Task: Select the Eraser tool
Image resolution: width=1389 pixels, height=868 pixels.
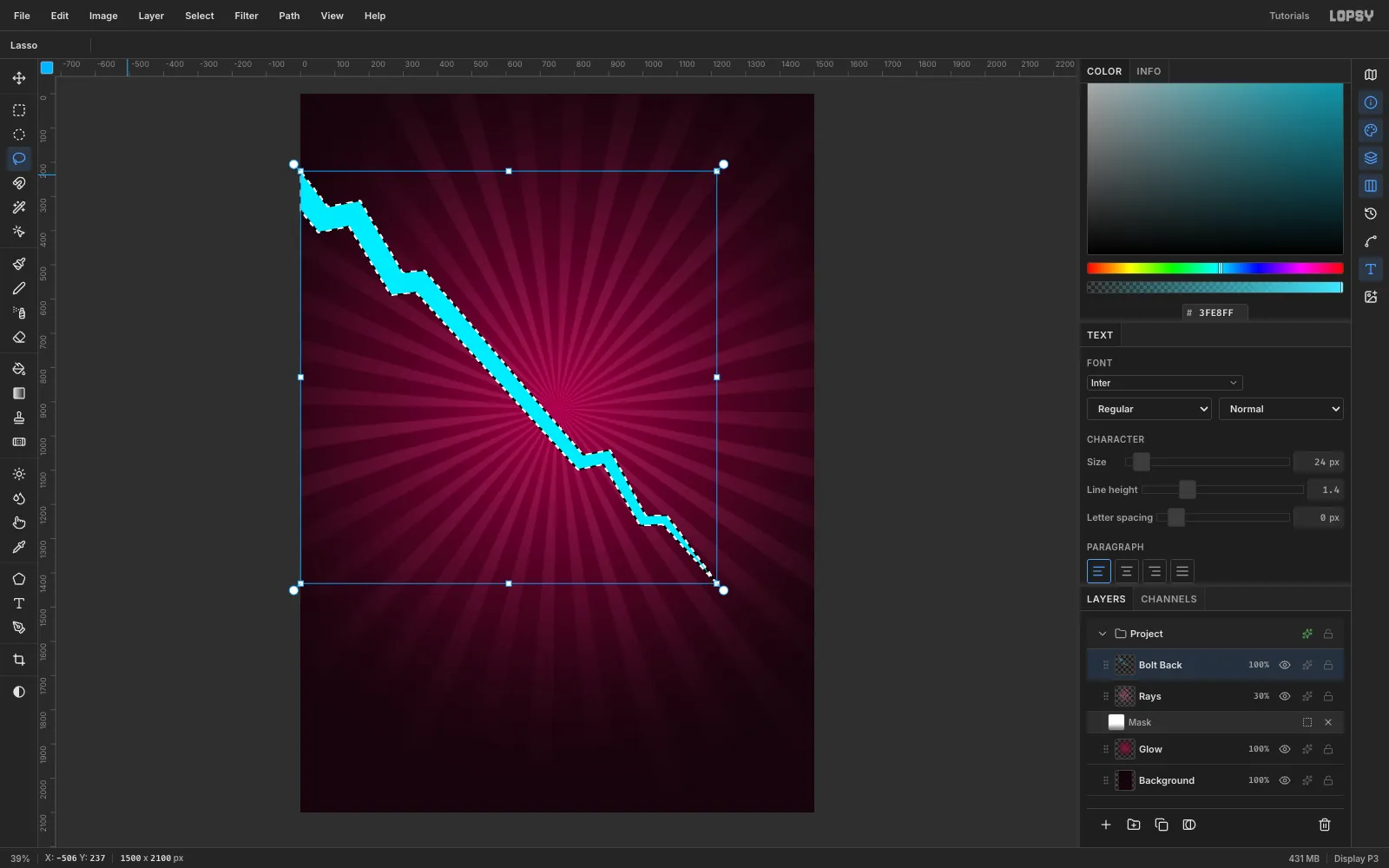Action: (x=19, y=337)
